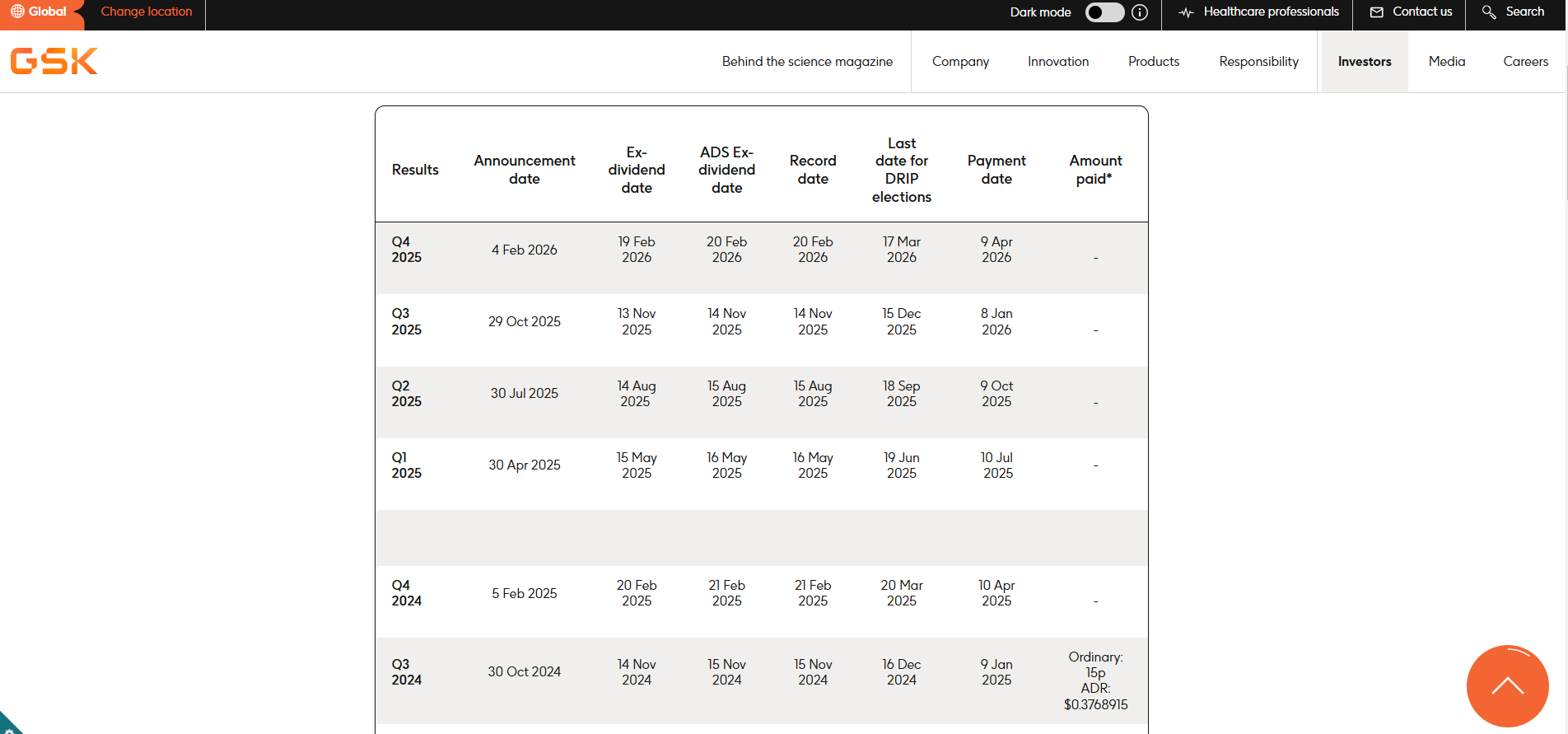
Task: Select the Responsibility menu item
Action: tap(1258, 62)
